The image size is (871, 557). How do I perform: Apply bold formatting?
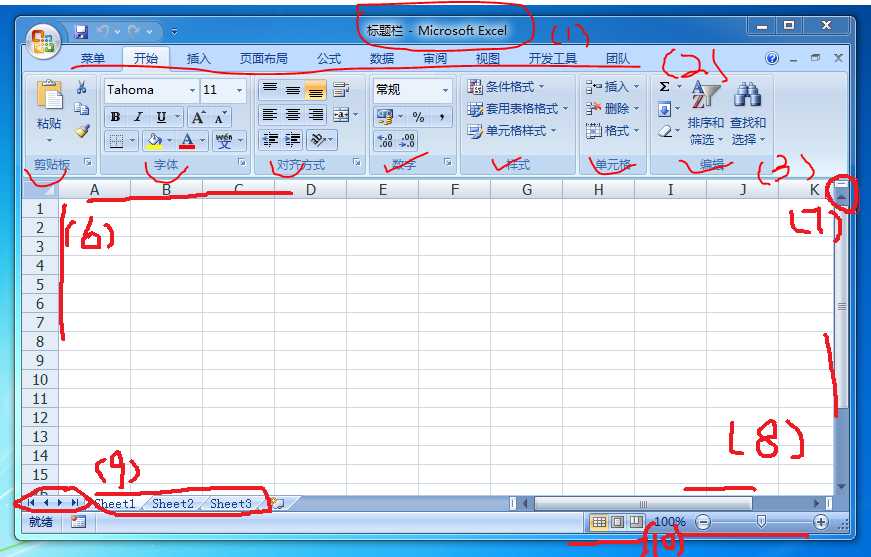116,117
